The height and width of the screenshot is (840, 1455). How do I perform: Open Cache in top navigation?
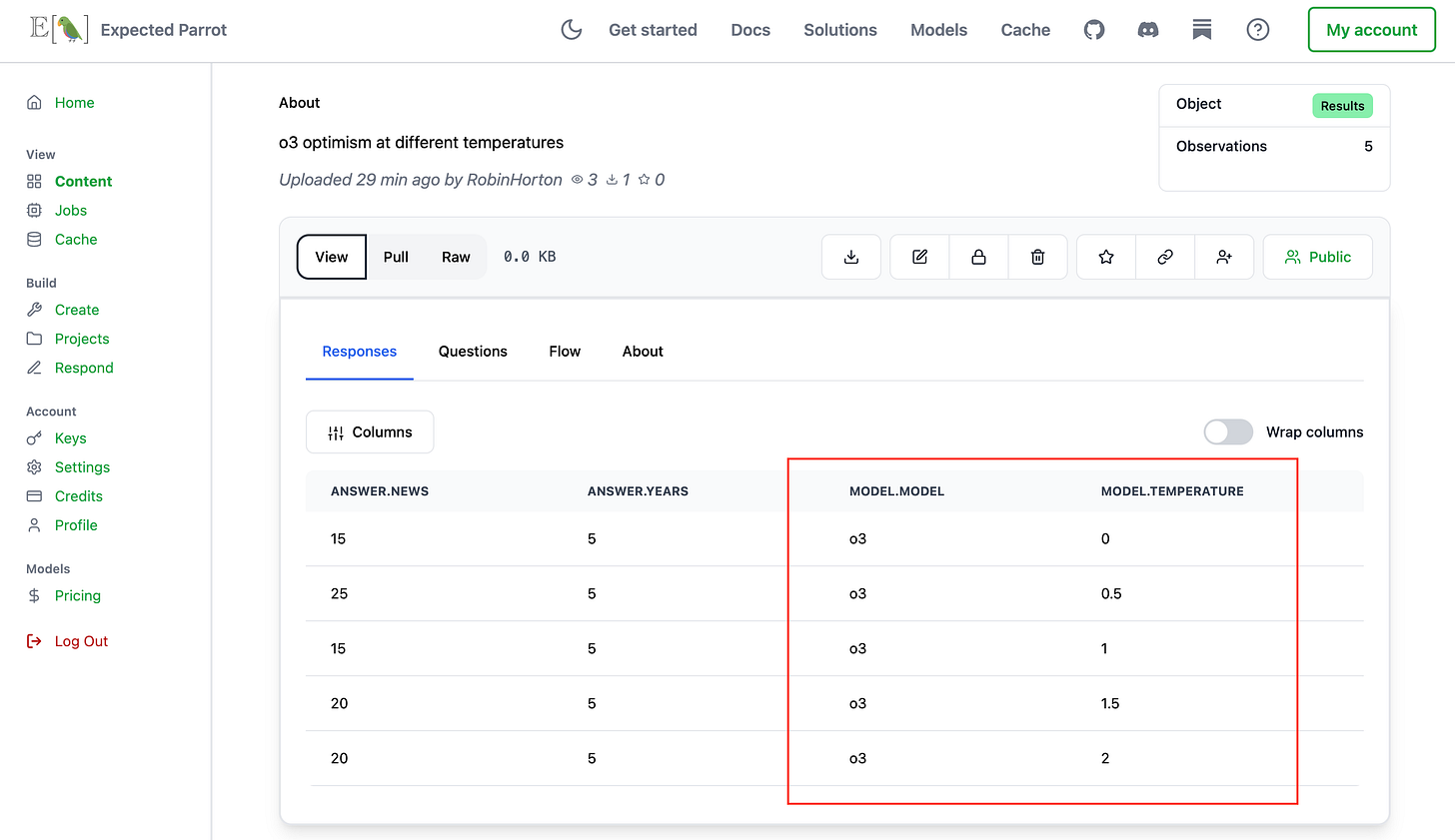tap(1025, 30)
